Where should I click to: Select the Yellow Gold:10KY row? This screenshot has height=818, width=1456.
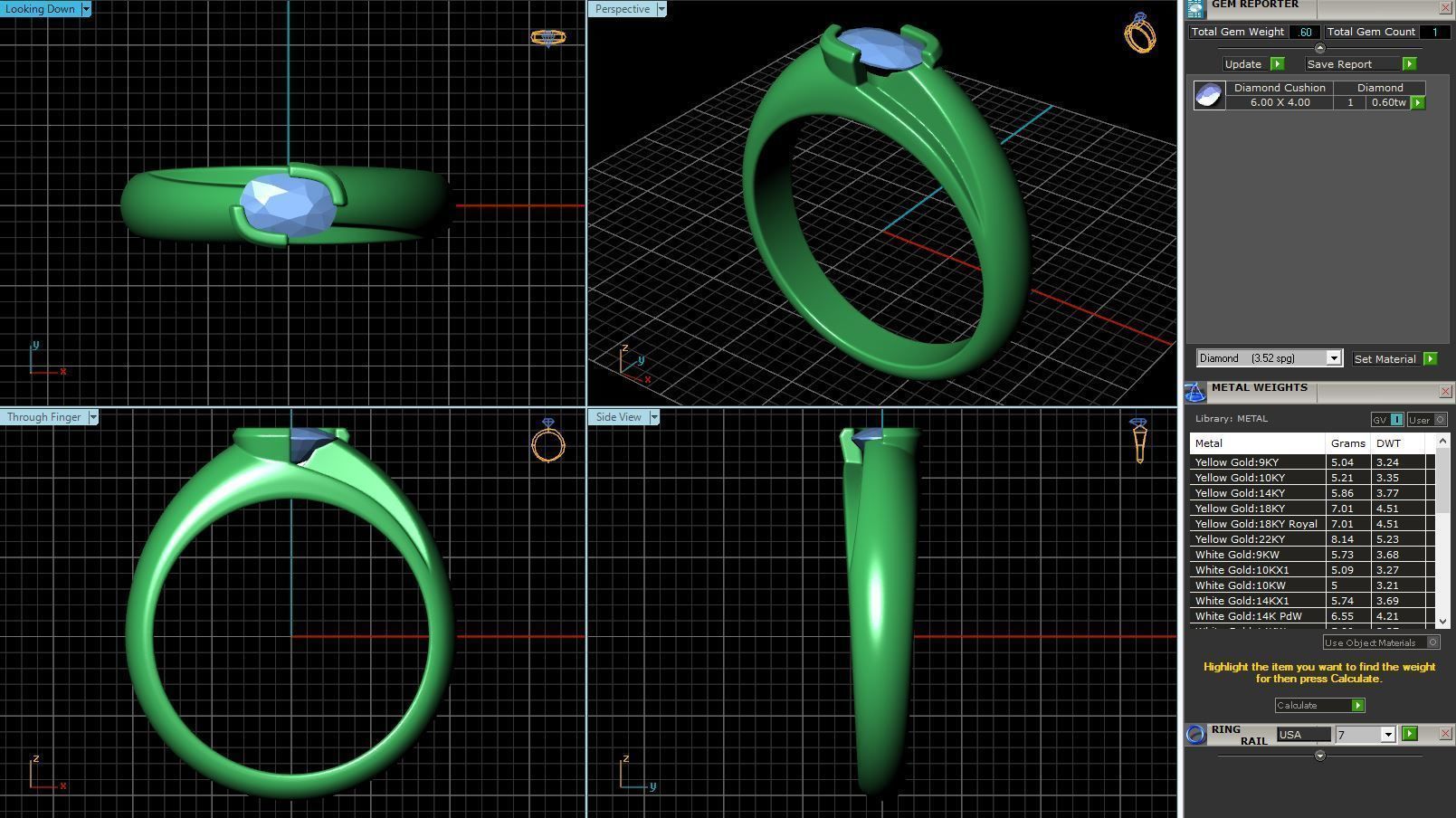[1311, 478]
